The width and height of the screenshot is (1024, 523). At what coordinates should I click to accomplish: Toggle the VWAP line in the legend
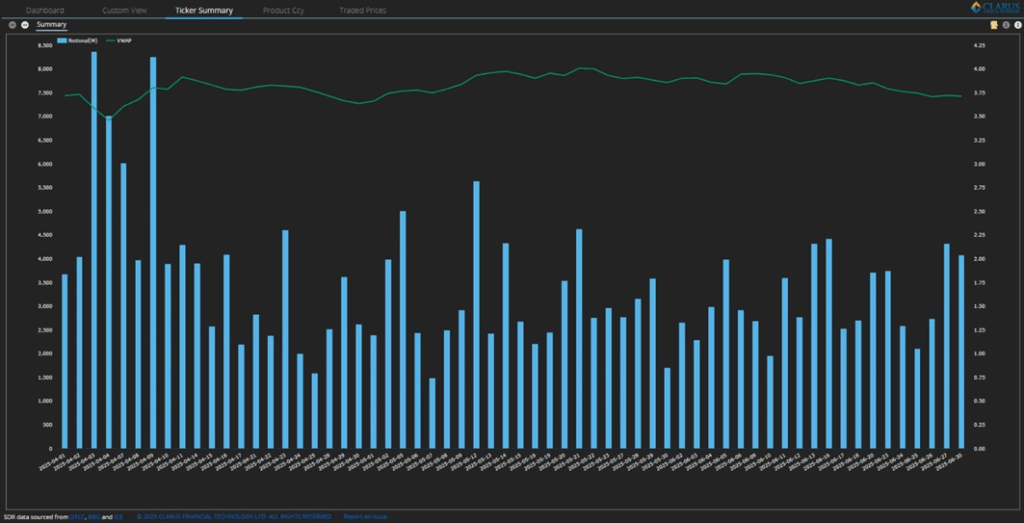118,41
